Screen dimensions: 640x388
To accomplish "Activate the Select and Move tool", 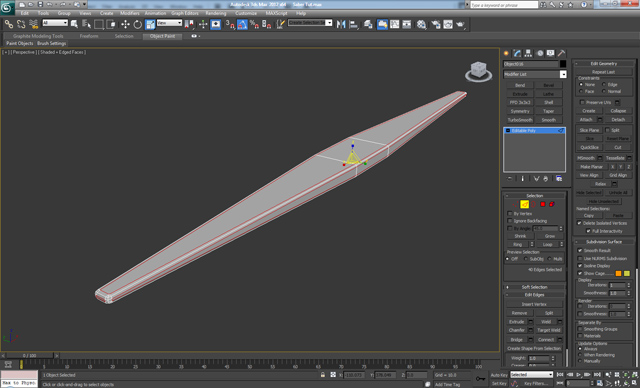I will pyautogui.click(x=125, y=24).
